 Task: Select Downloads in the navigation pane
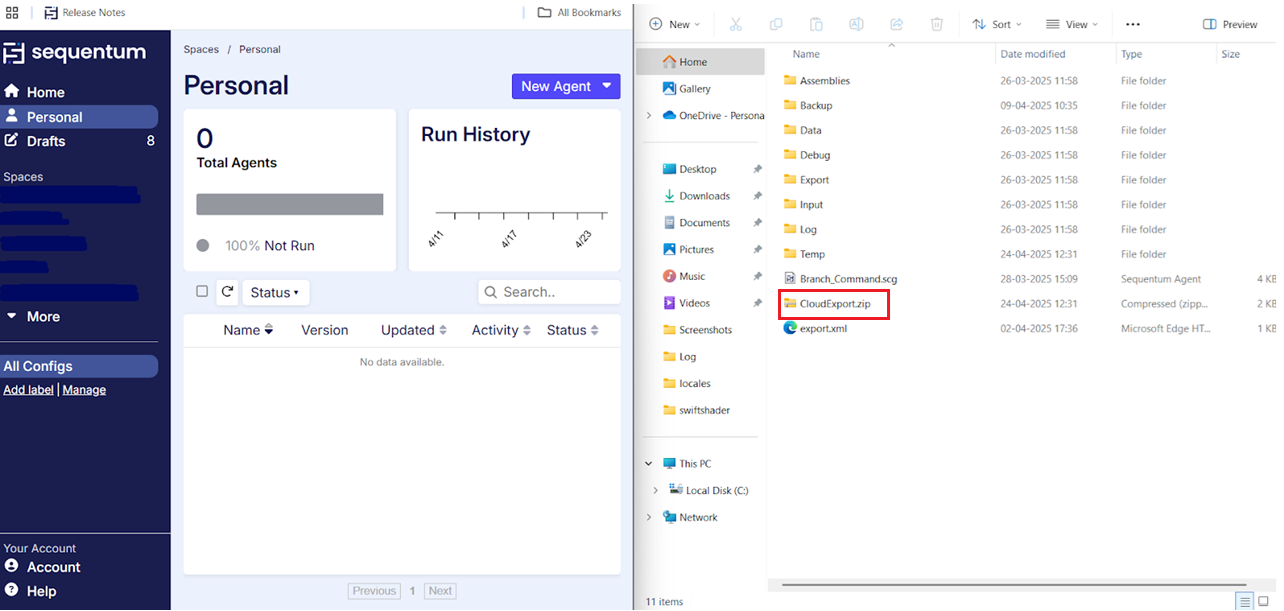coord(704,196)
